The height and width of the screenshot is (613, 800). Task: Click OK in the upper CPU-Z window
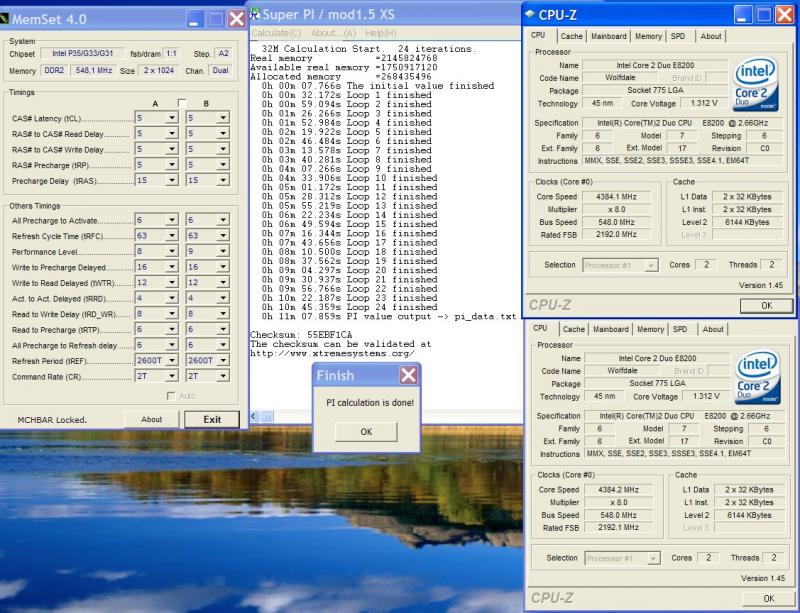tap(766, 305)
